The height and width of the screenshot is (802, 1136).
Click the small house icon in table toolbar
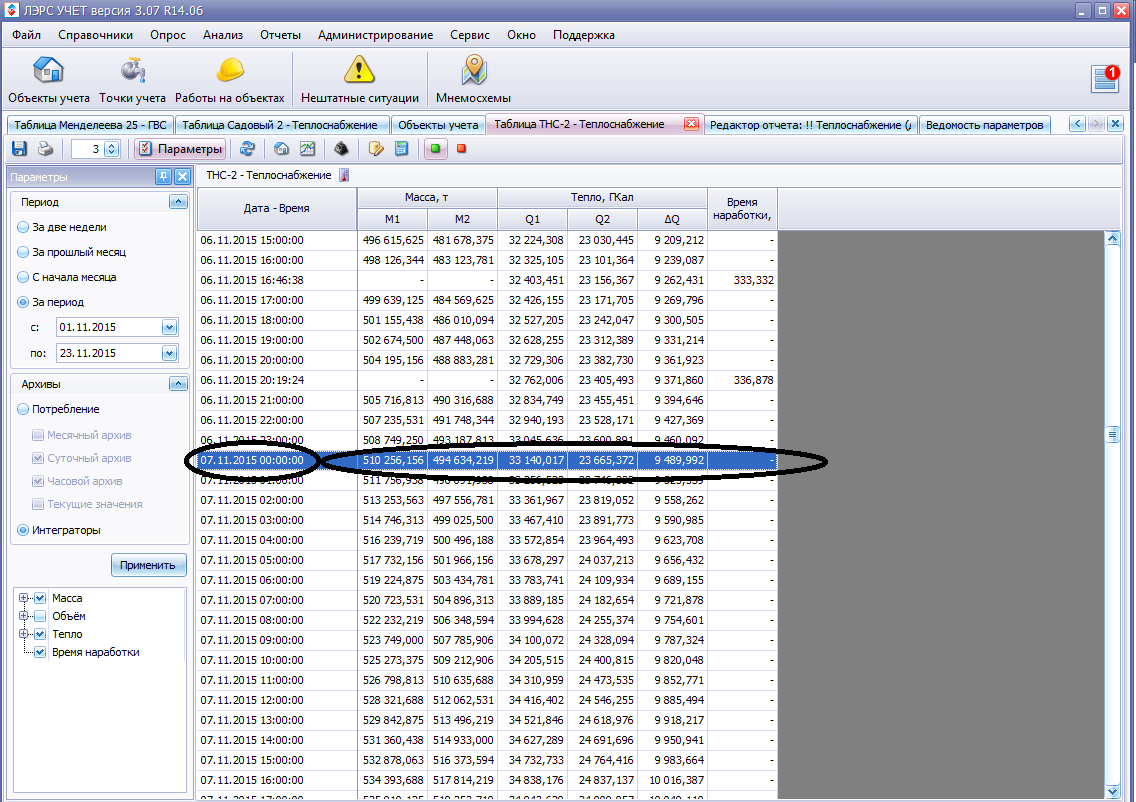pos(281,149)
